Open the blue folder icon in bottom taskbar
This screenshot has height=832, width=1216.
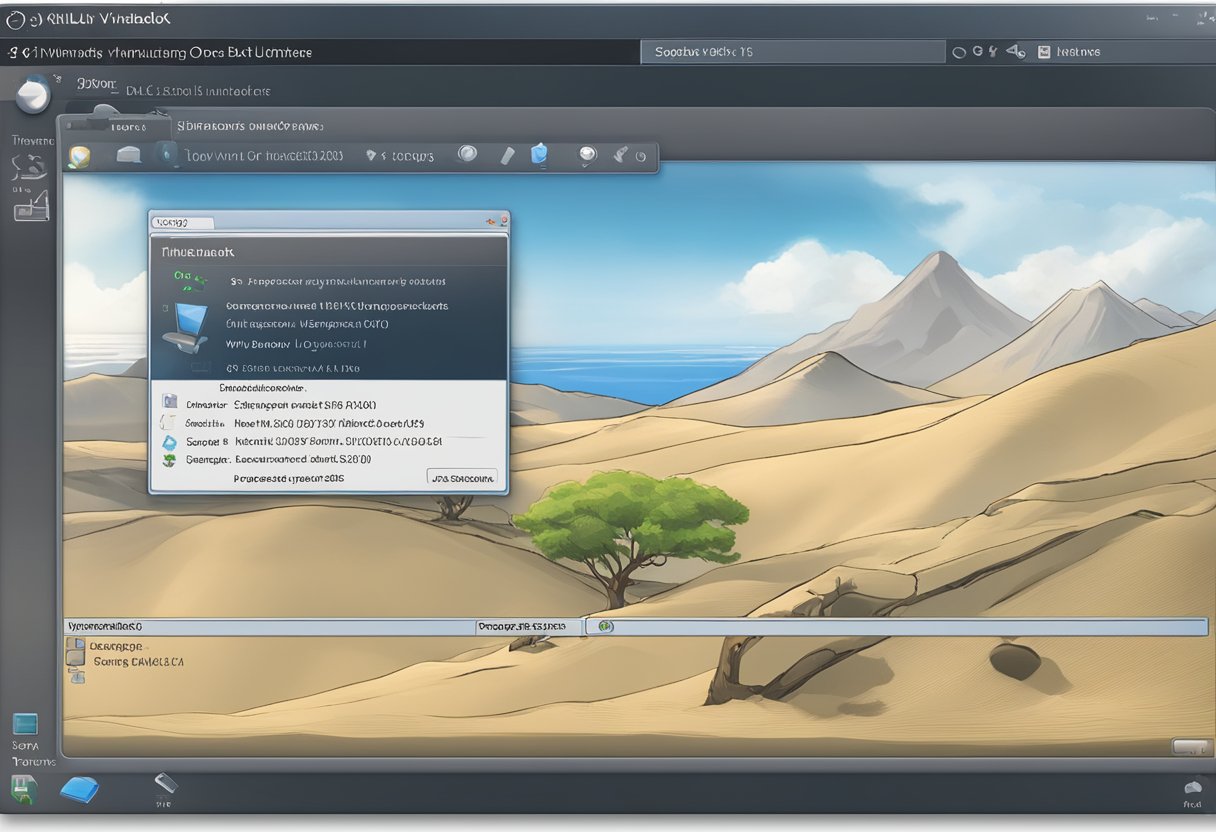coord(79,789)
